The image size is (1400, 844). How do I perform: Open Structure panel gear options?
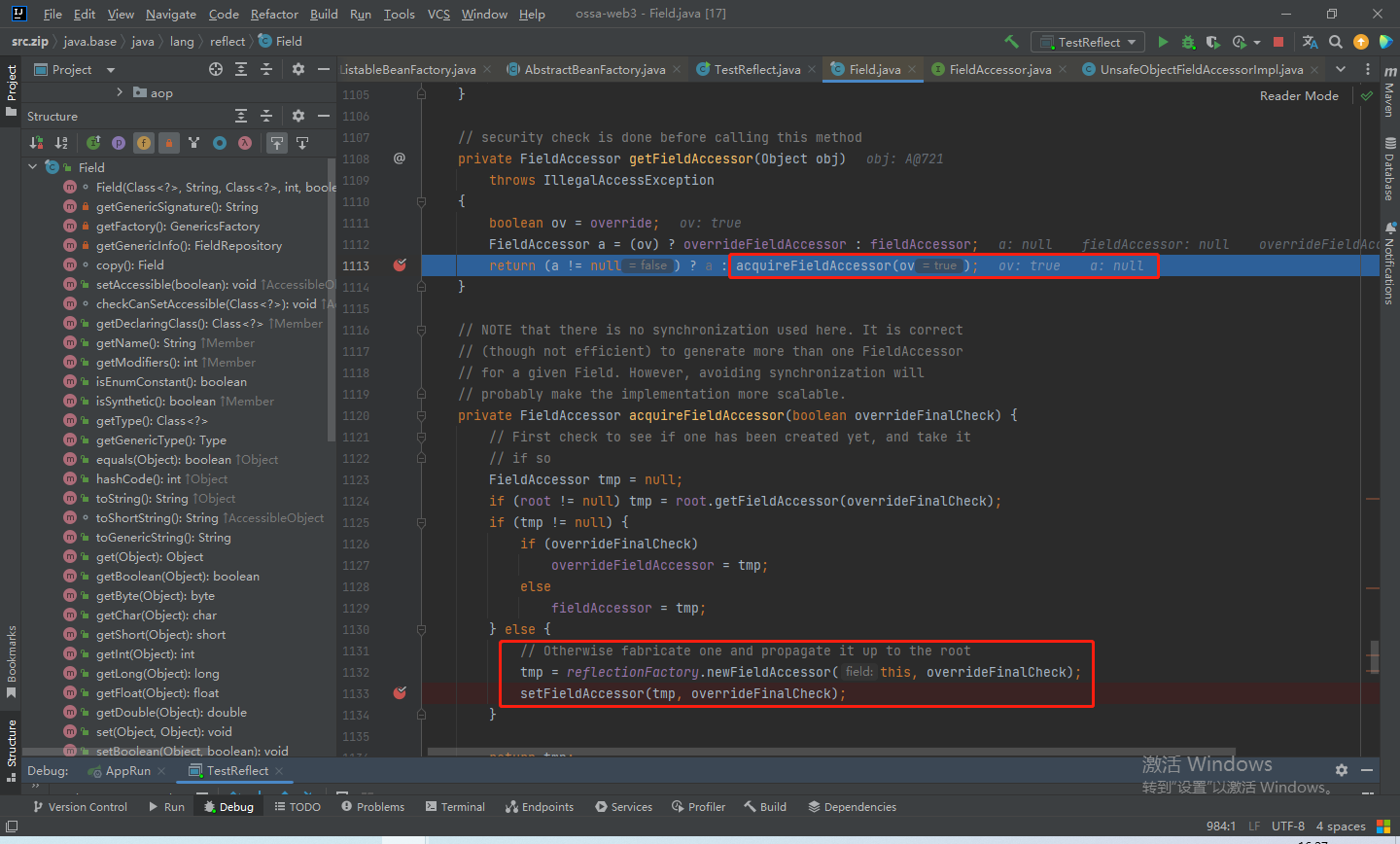click(x=298, y=116)
